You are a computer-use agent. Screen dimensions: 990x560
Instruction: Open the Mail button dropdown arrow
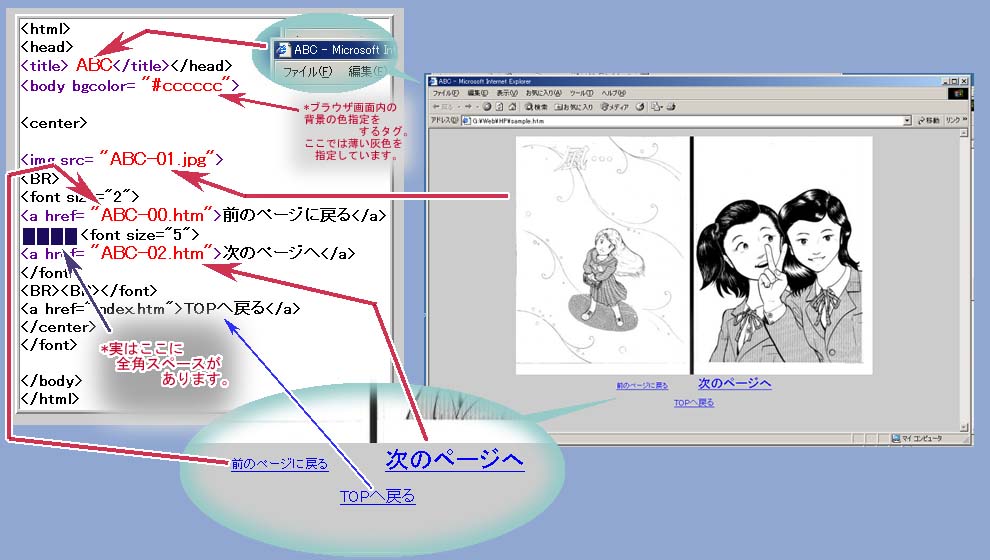click(662, 107)
